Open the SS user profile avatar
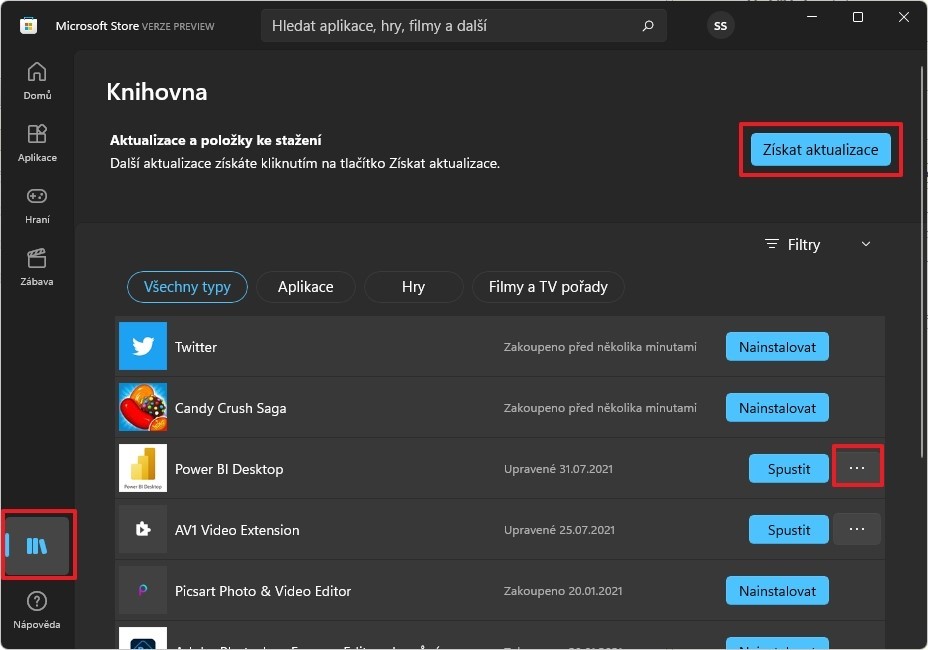Viewport: 928px width, 650px height. pyautogui.click(x=720, y=26)
